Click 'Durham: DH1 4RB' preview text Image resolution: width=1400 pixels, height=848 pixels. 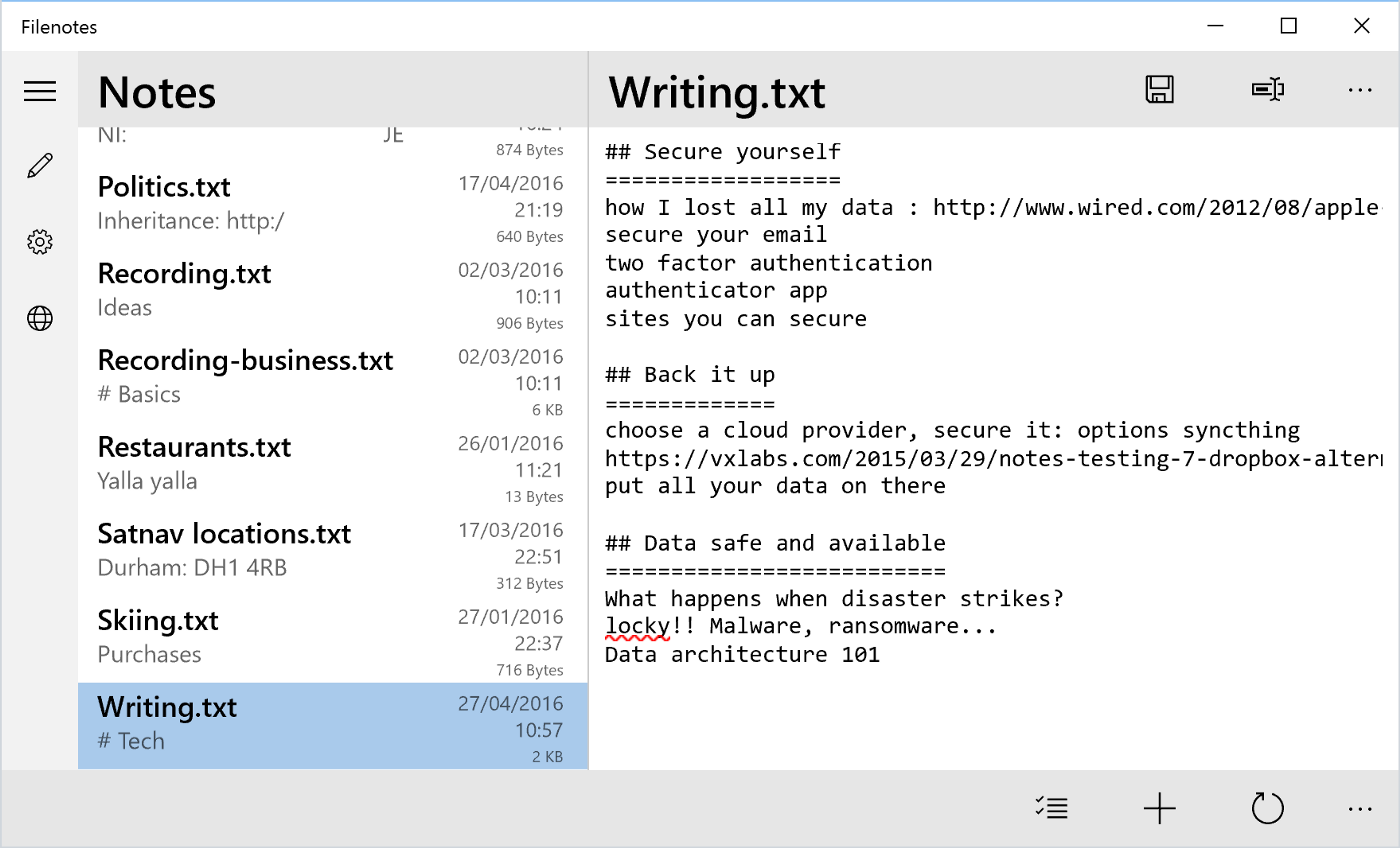(192, 568)
